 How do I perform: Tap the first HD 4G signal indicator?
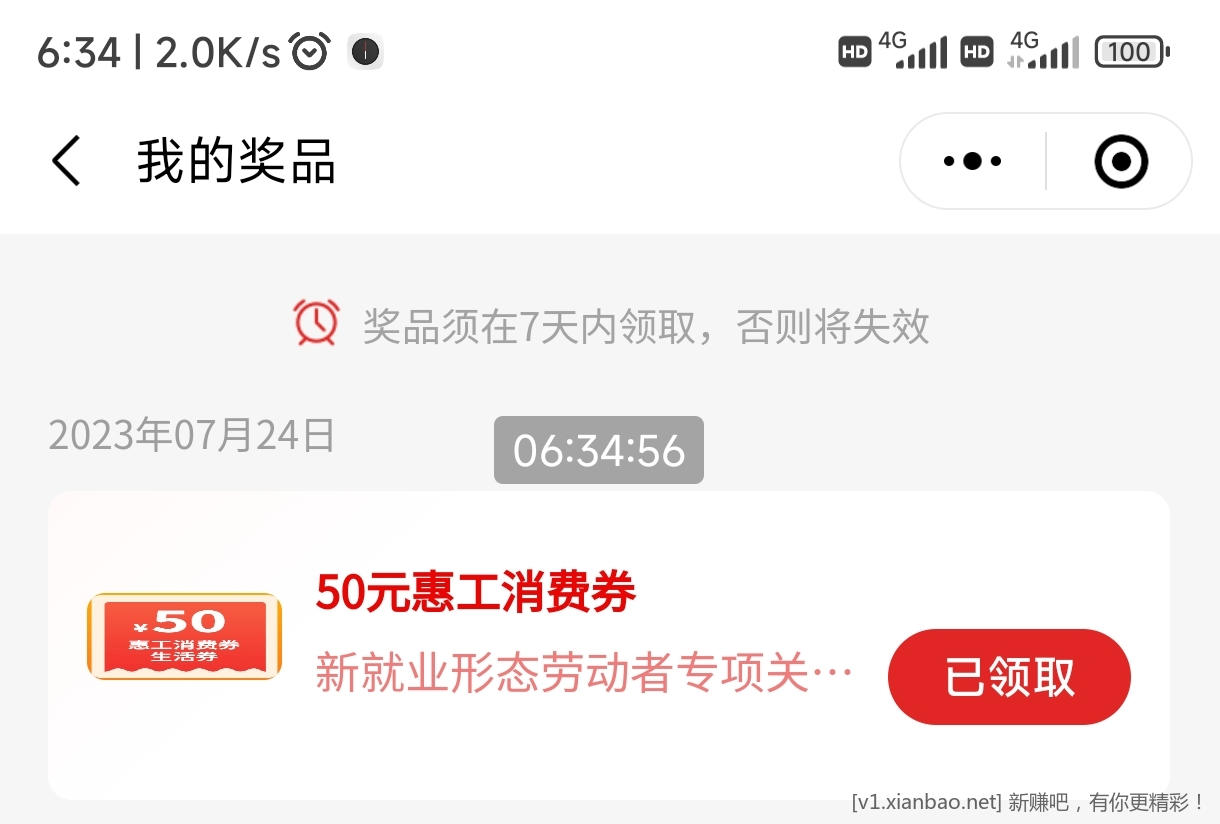[x=892, y=50]
